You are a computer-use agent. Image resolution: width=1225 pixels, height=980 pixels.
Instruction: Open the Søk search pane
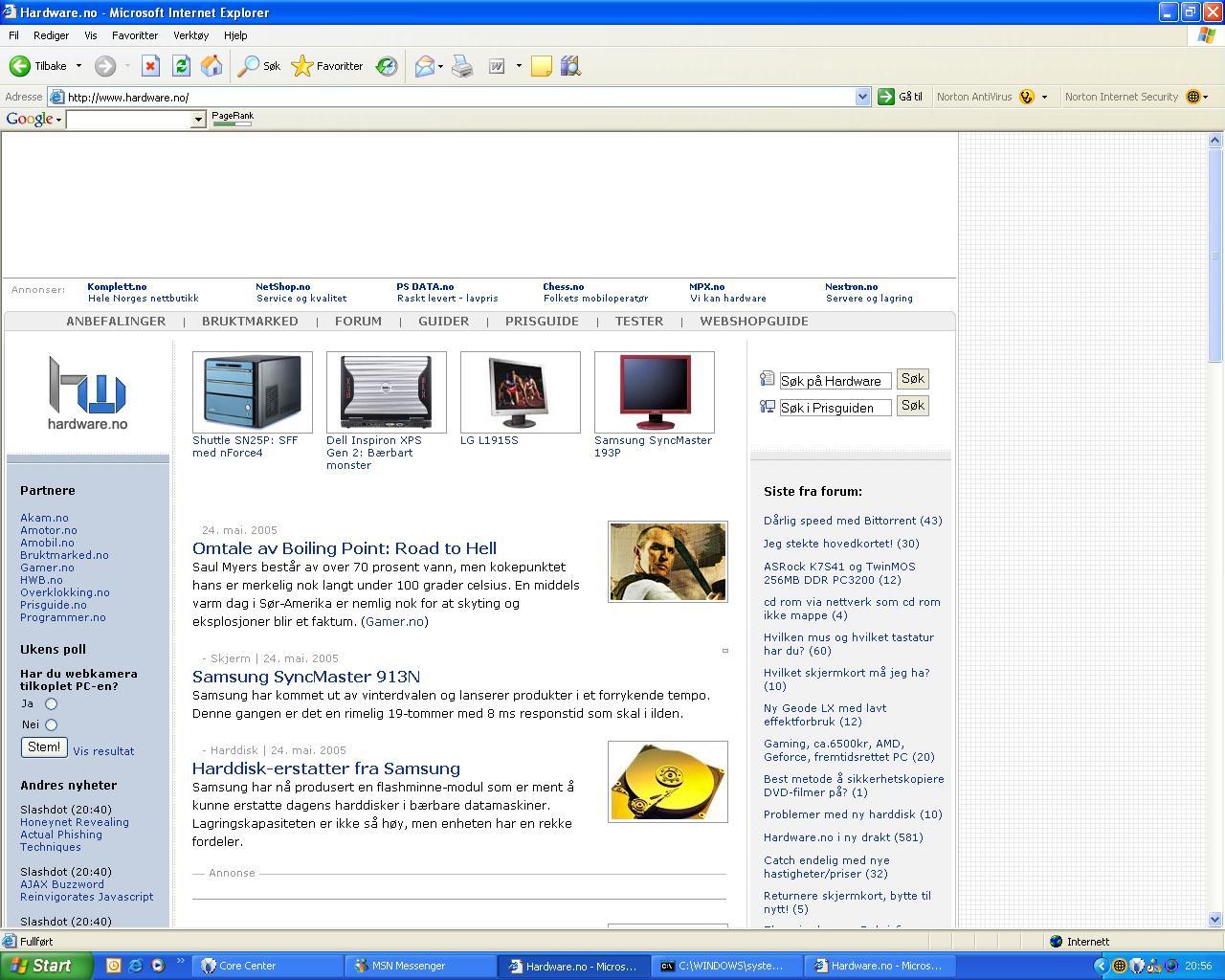tap(259, 66)
